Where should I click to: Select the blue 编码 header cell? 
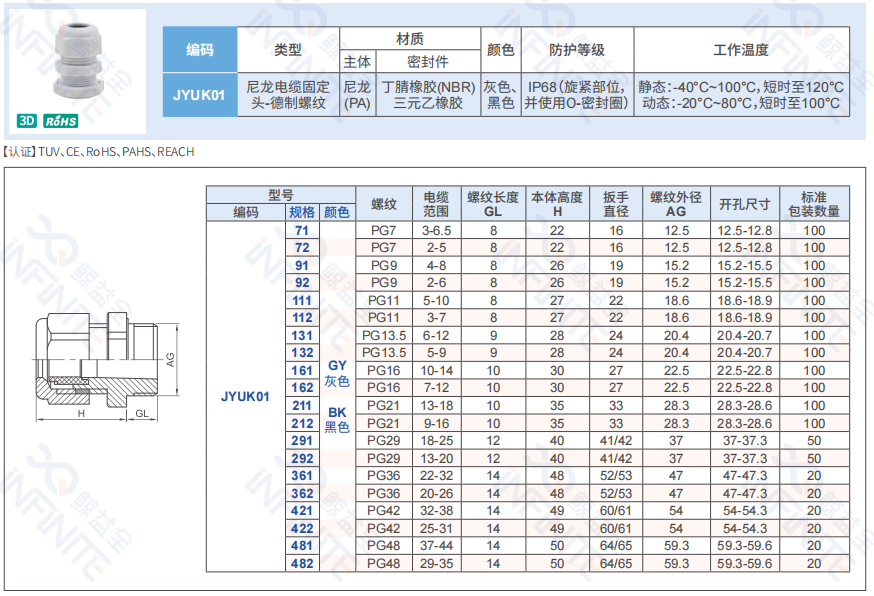point(200,50)
